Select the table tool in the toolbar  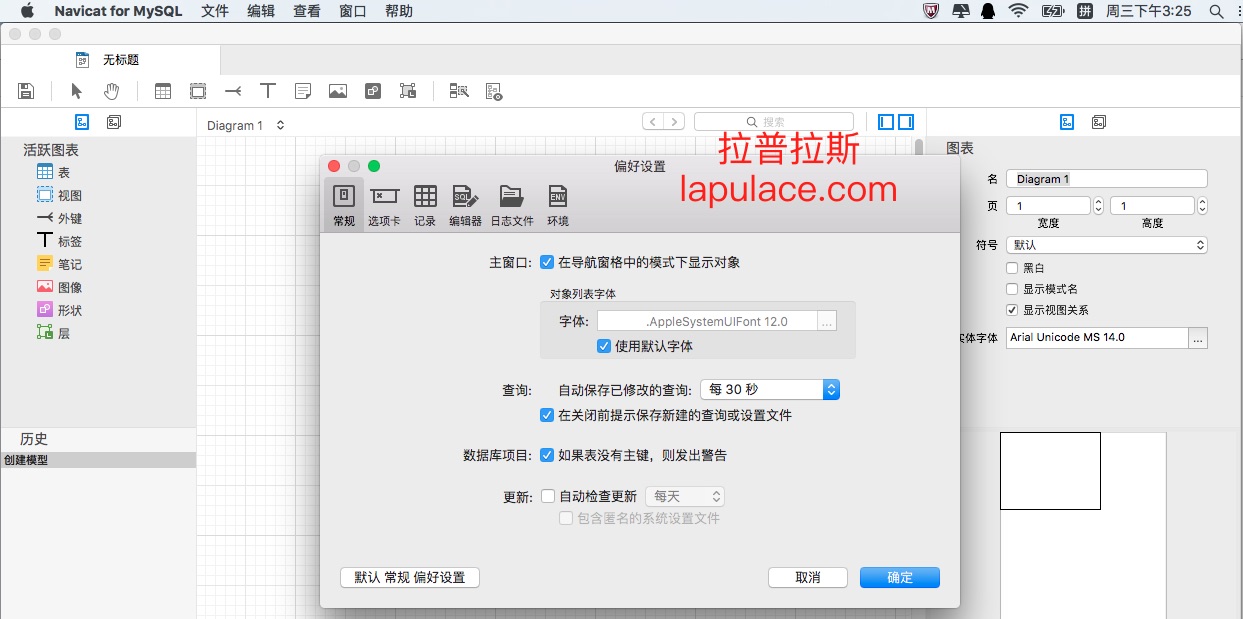[x=163, y=91]
